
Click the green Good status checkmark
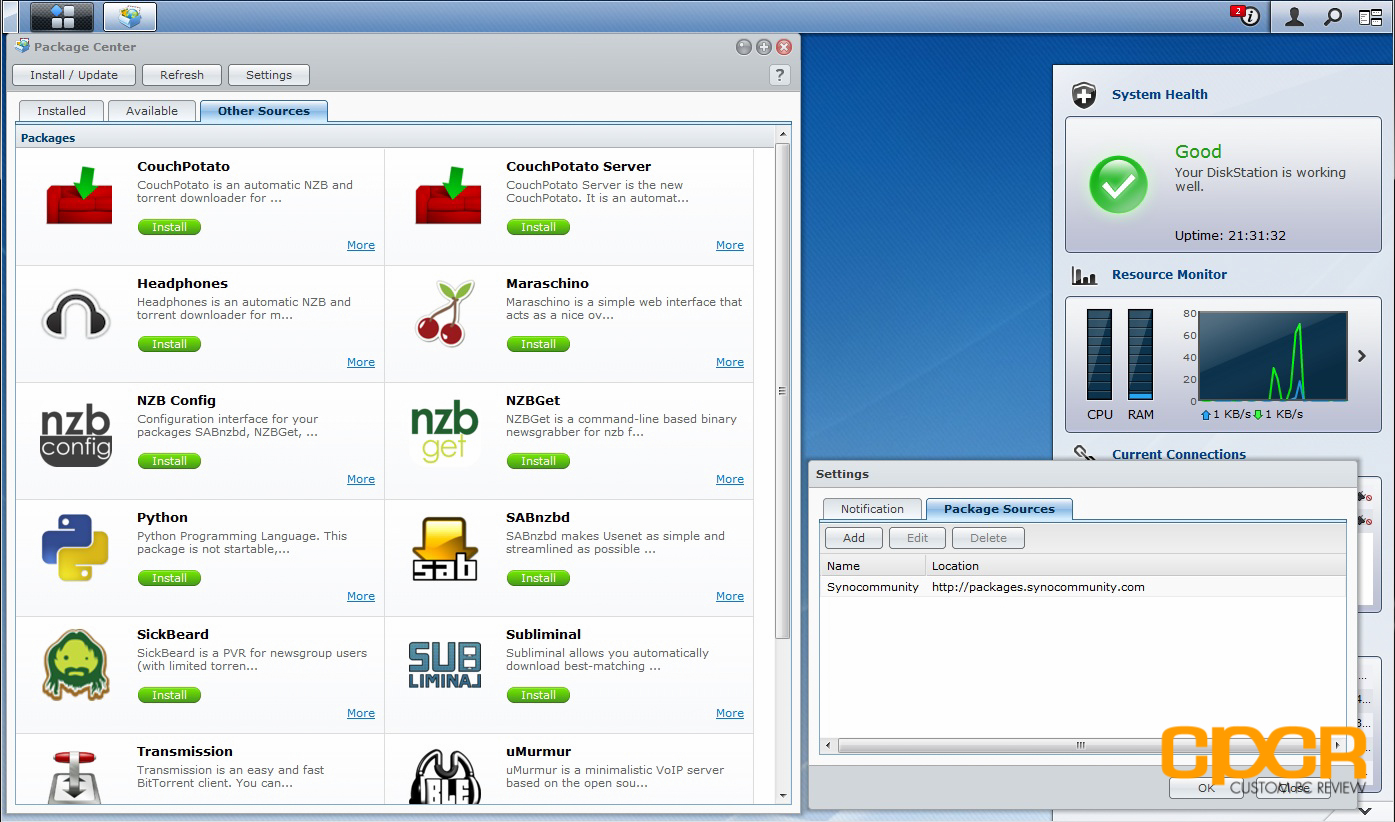click(x=1118, y=185)
